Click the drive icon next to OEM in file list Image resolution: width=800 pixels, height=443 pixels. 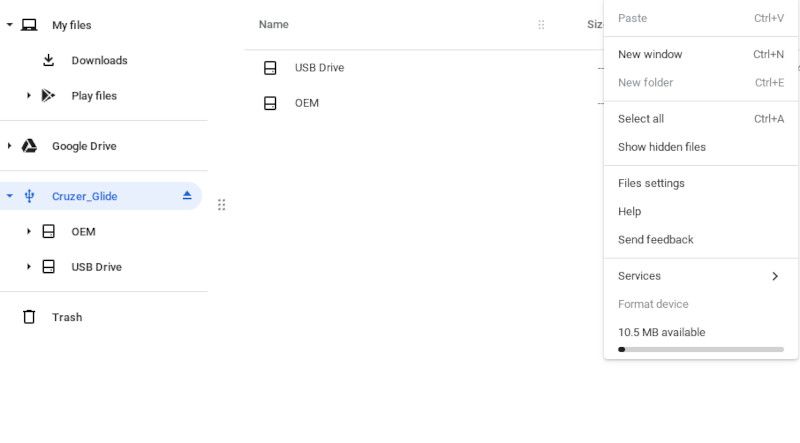pos(270,103)
